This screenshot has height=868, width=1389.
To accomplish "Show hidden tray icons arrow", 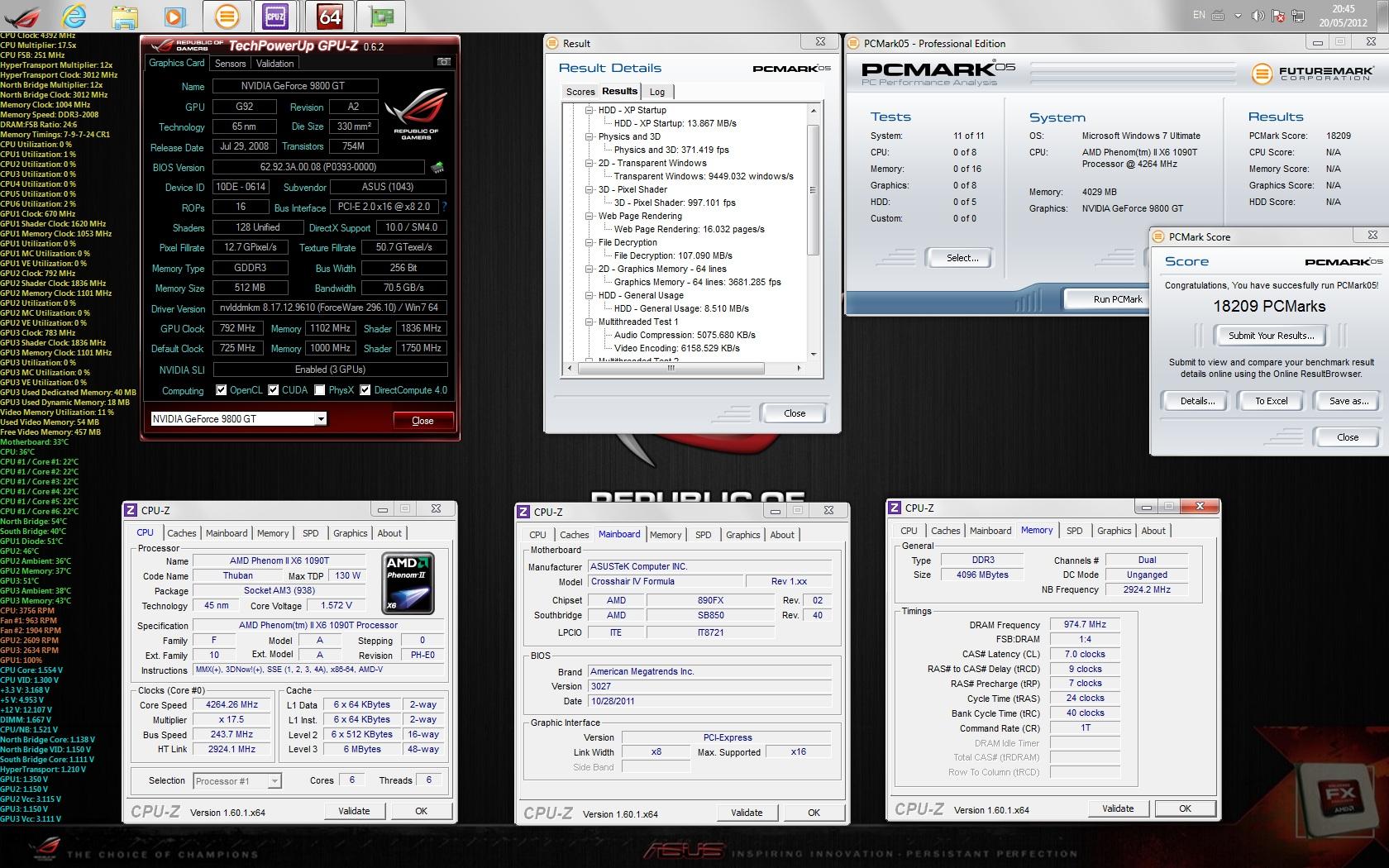I will (1238, 16).
